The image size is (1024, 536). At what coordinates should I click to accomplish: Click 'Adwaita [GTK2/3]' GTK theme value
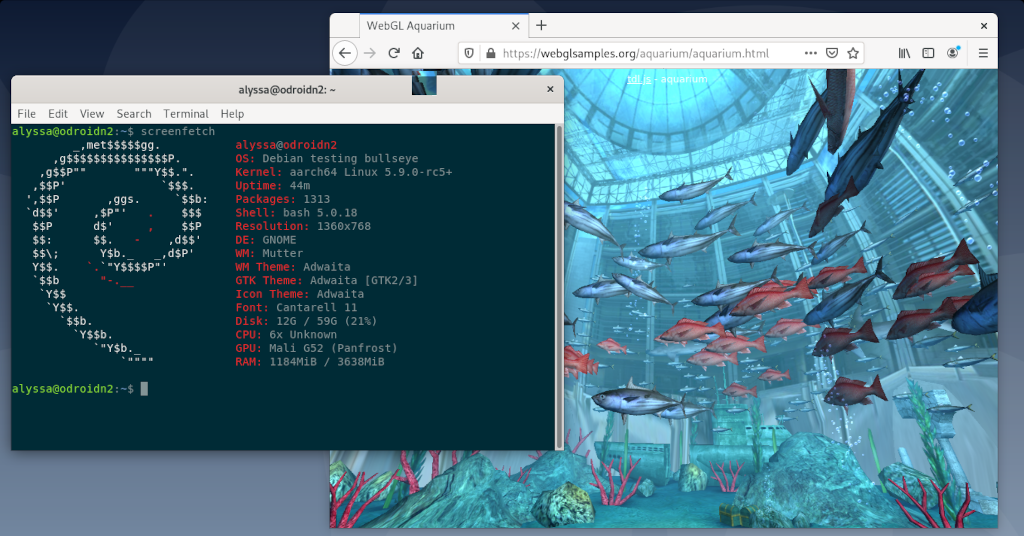click(x=364, y=281)
